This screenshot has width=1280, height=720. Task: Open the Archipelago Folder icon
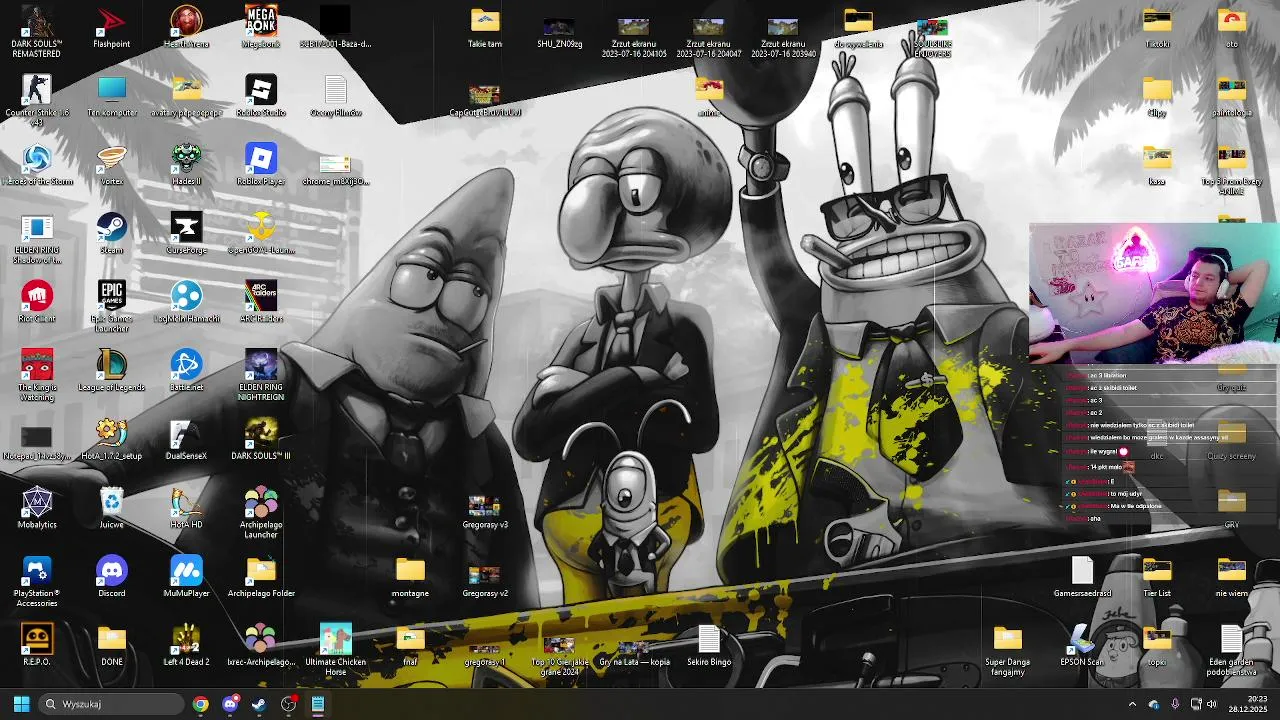point(261,577)
